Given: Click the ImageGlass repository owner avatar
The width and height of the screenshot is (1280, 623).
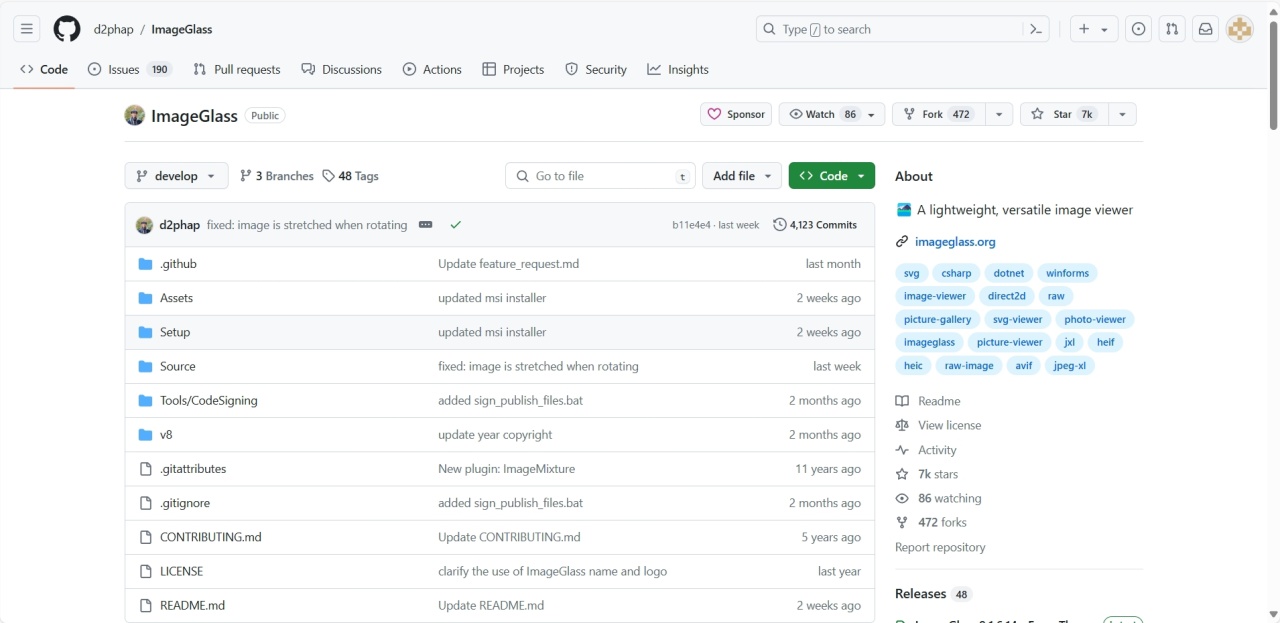Looking at the screenshot, I should pos(135,115).
